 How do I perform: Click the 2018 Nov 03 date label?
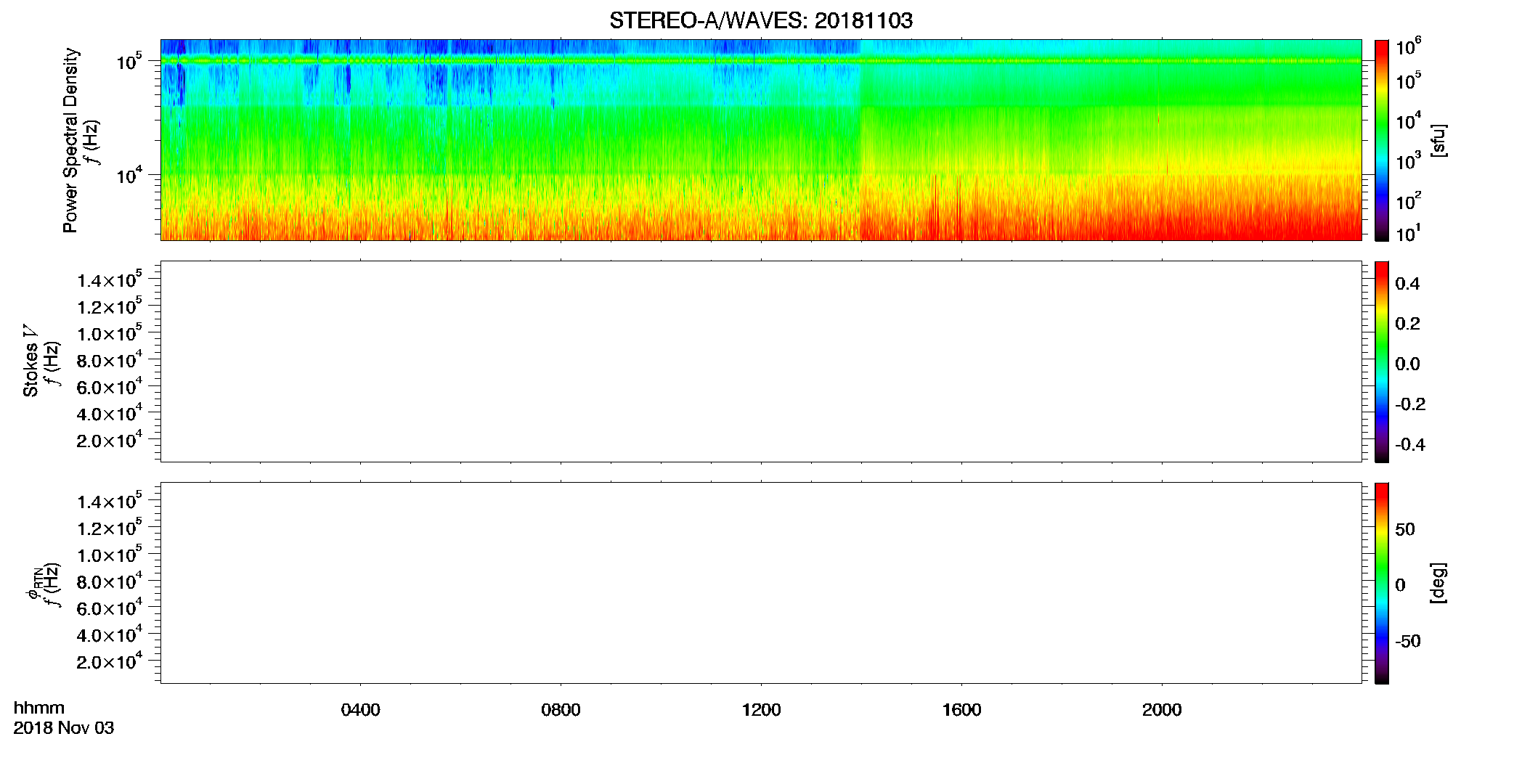[x=64, y=728]
